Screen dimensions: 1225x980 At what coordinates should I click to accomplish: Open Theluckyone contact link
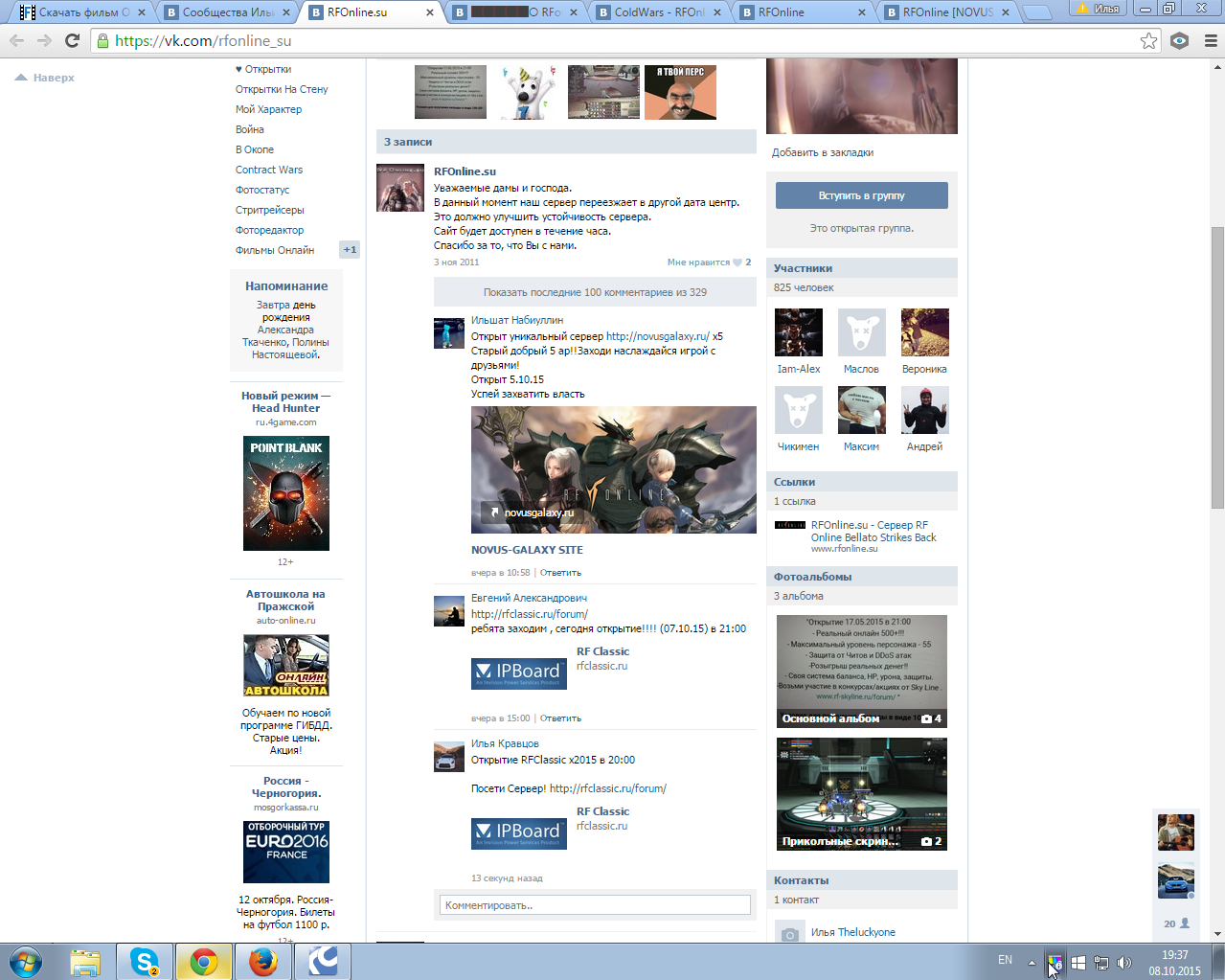[853, 932]
